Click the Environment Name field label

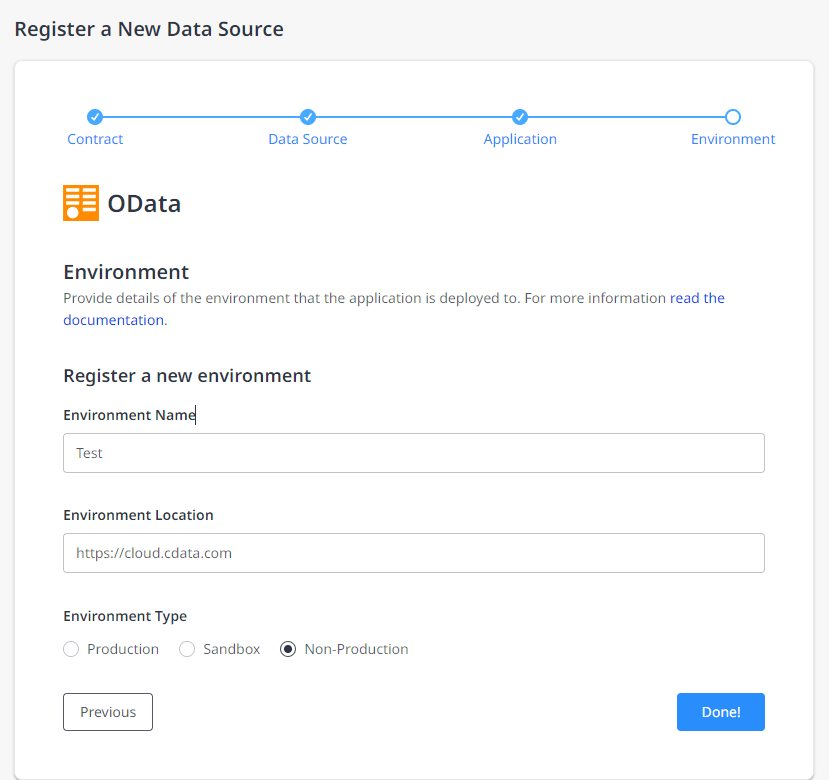click(x=129, y=415)
